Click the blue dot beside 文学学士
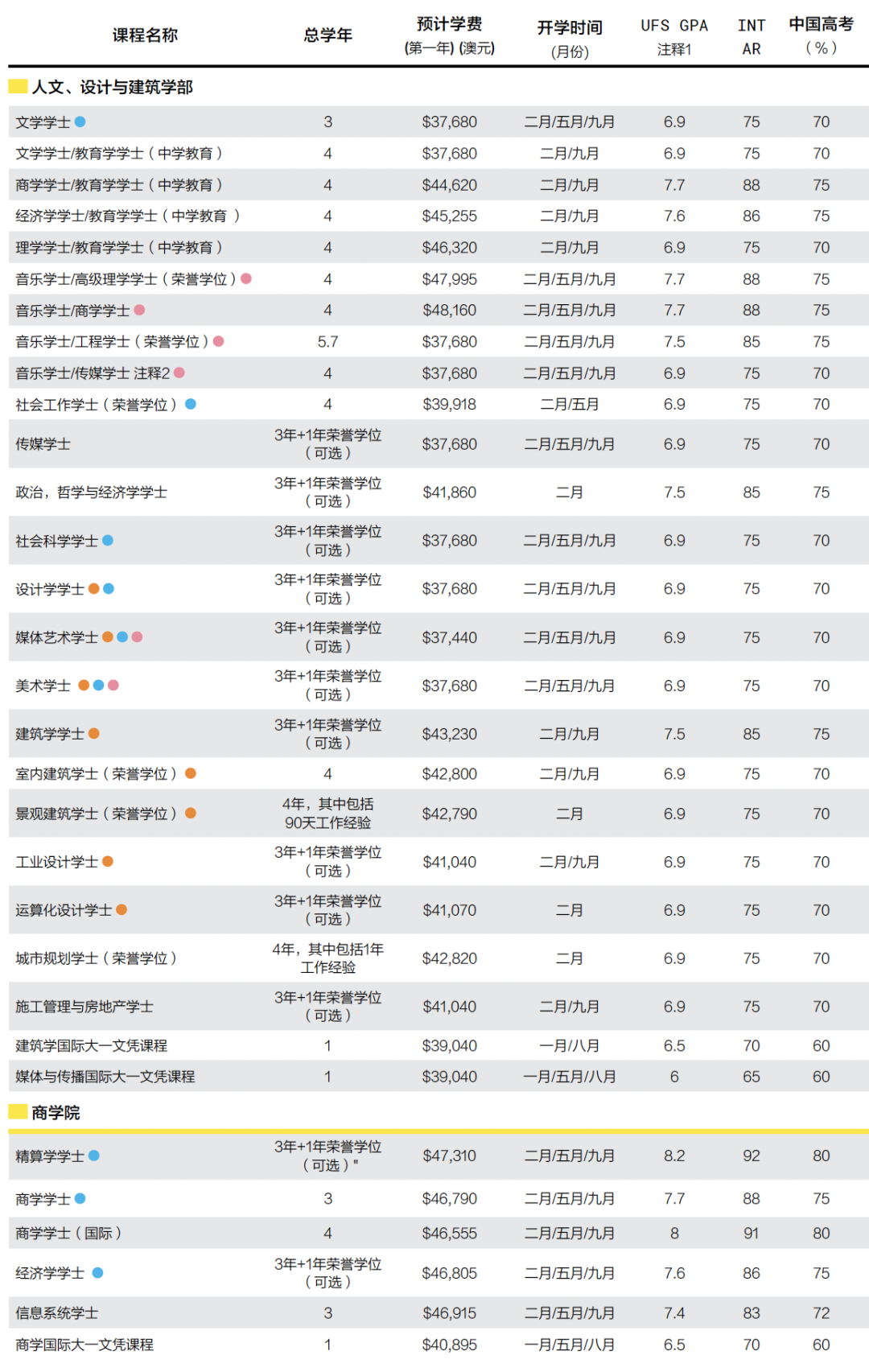This screenshot has height=1372, width=869. 80,122
